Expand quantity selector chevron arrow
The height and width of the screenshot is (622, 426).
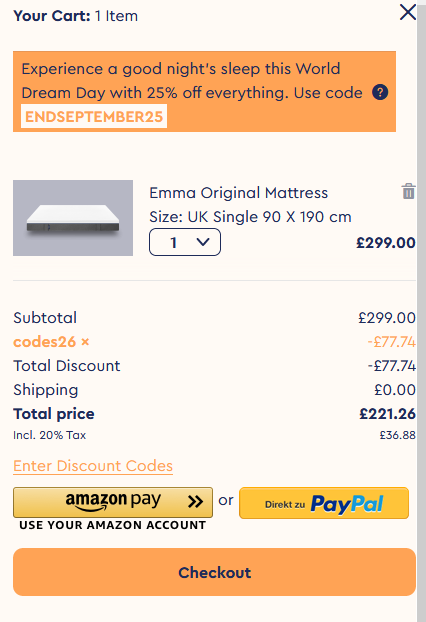point(203,242)
